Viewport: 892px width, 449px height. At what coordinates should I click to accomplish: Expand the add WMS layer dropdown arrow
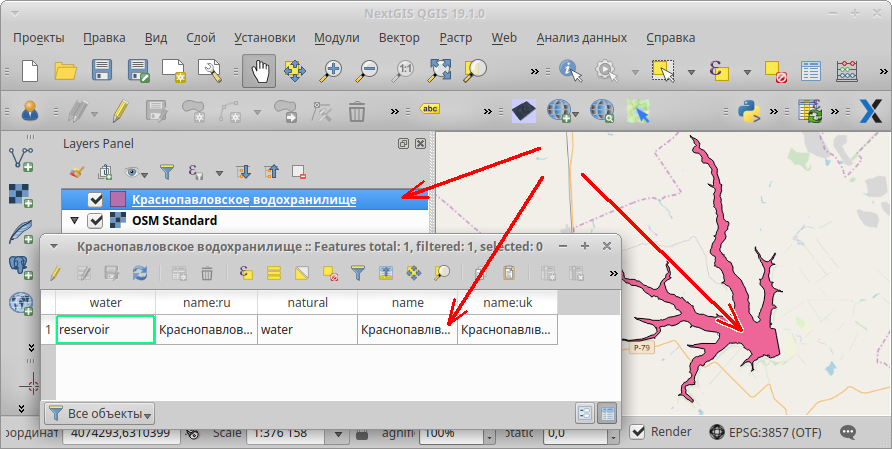tap(576, 114)
